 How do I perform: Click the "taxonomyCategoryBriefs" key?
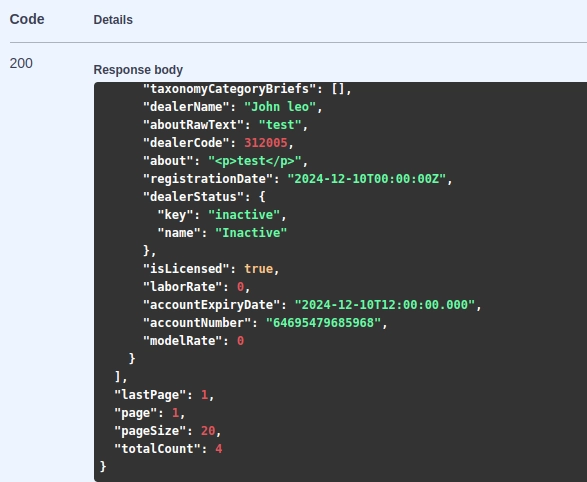(x=230, y=89)
